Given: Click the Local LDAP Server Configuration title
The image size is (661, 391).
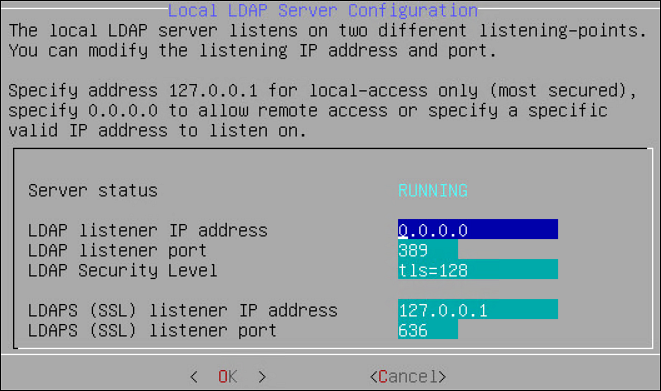Looking at the screenshot, I should 323,11.
